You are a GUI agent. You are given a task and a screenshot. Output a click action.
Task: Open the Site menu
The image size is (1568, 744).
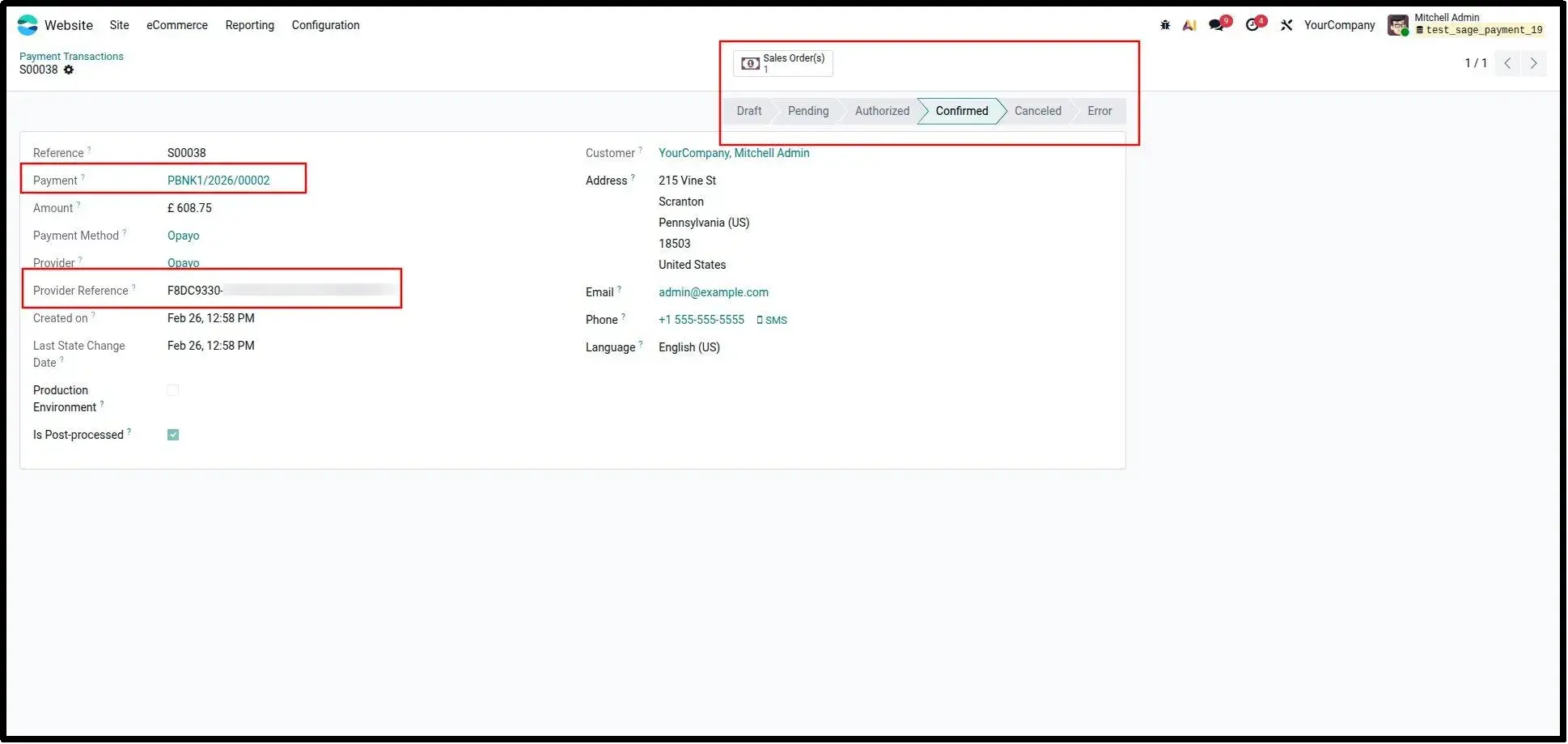point(120,25)
